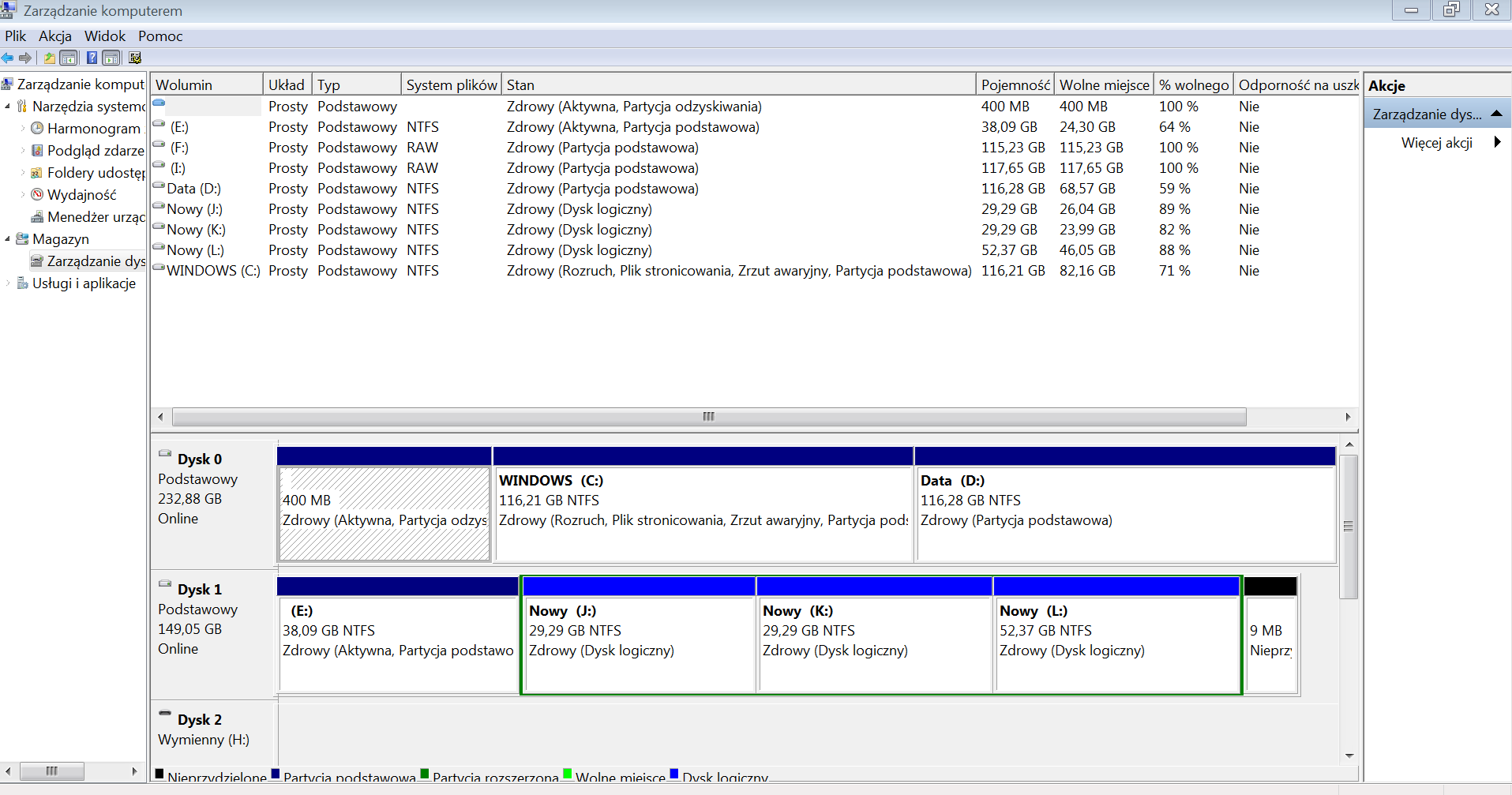Click the disk map vertical scrollbar thumb
This screenshot has width=1512, height=795.
click(1349, 526)
